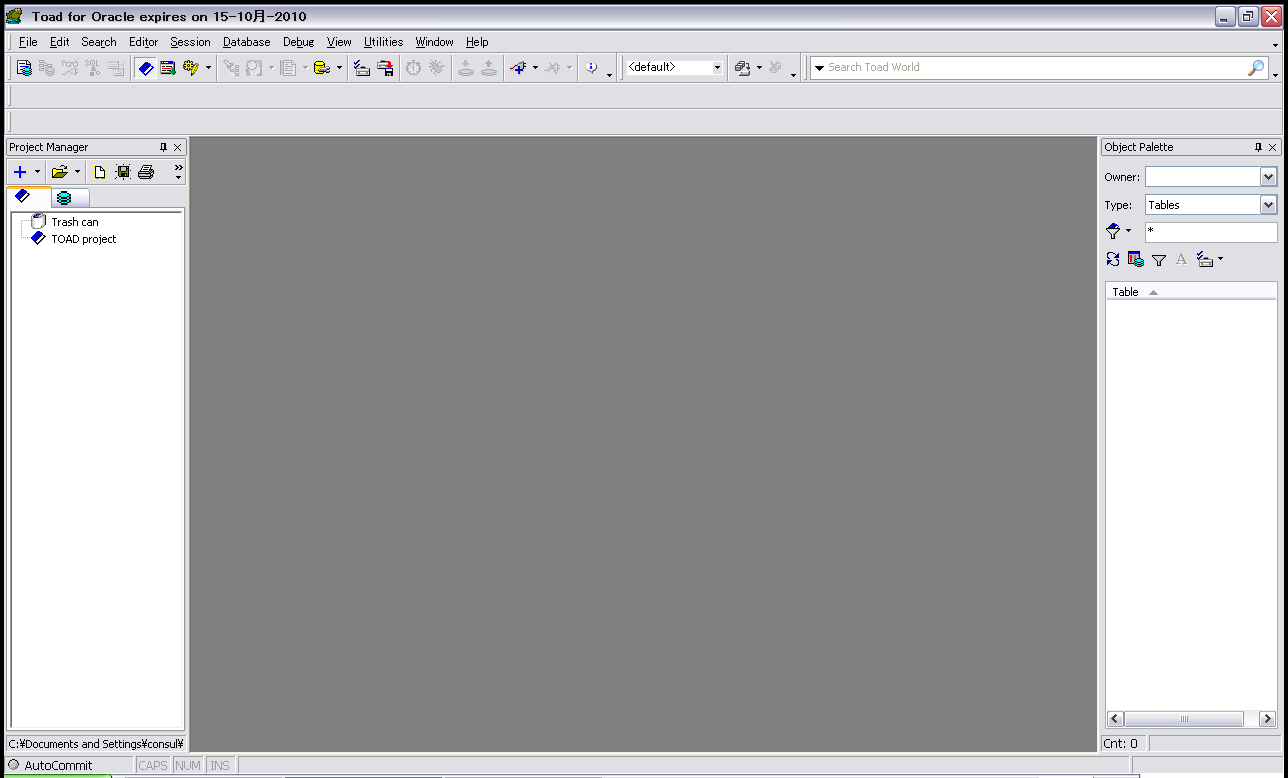The width and height of the screenshot is (1288, 778).
Task: Pin the Object Palette panel
Action: click(1259, 147)
